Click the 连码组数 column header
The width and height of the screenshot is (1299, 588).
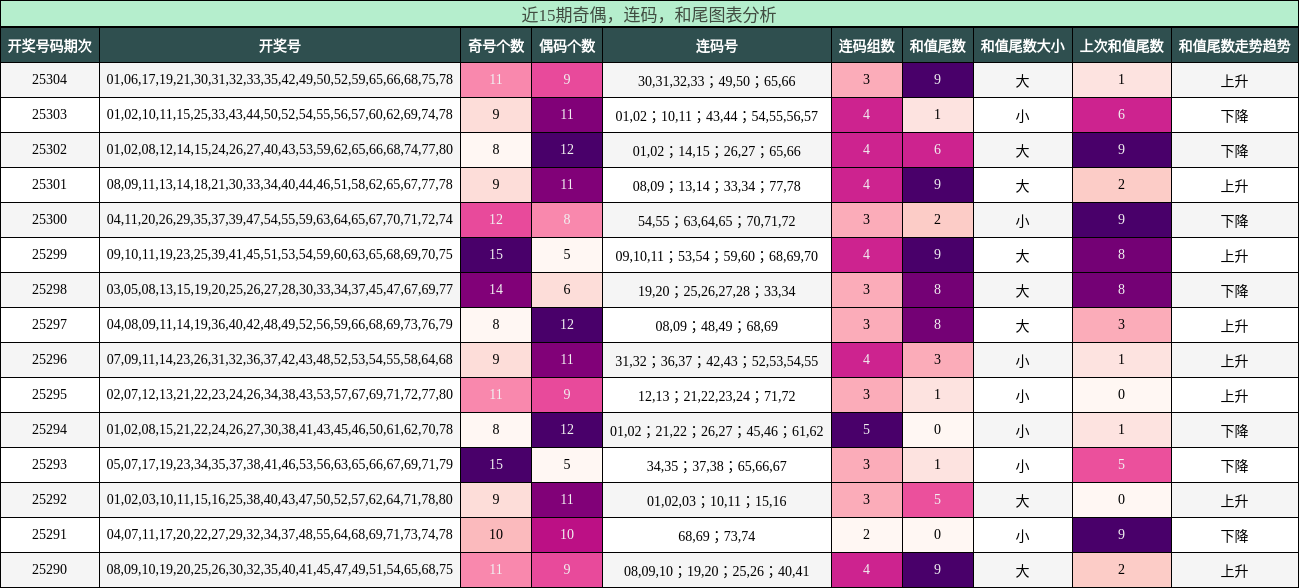pos(866,44)
